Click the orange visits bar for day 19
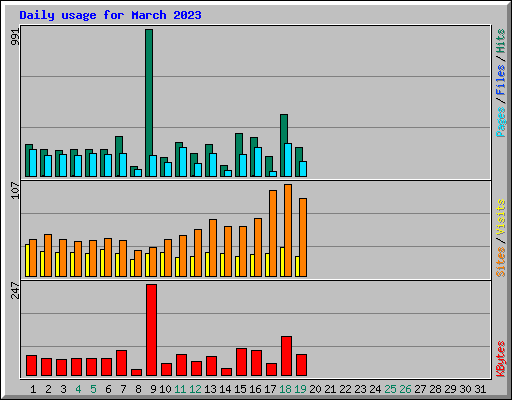The image size is (512, 400). coord(303,237)
